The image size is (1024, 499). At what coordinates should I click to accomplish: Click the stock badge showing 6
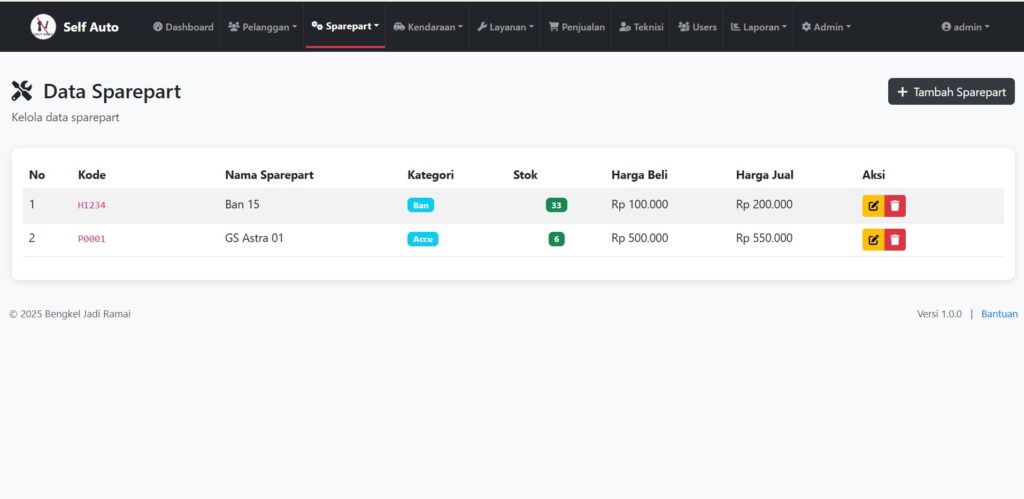tap(556, 239)
